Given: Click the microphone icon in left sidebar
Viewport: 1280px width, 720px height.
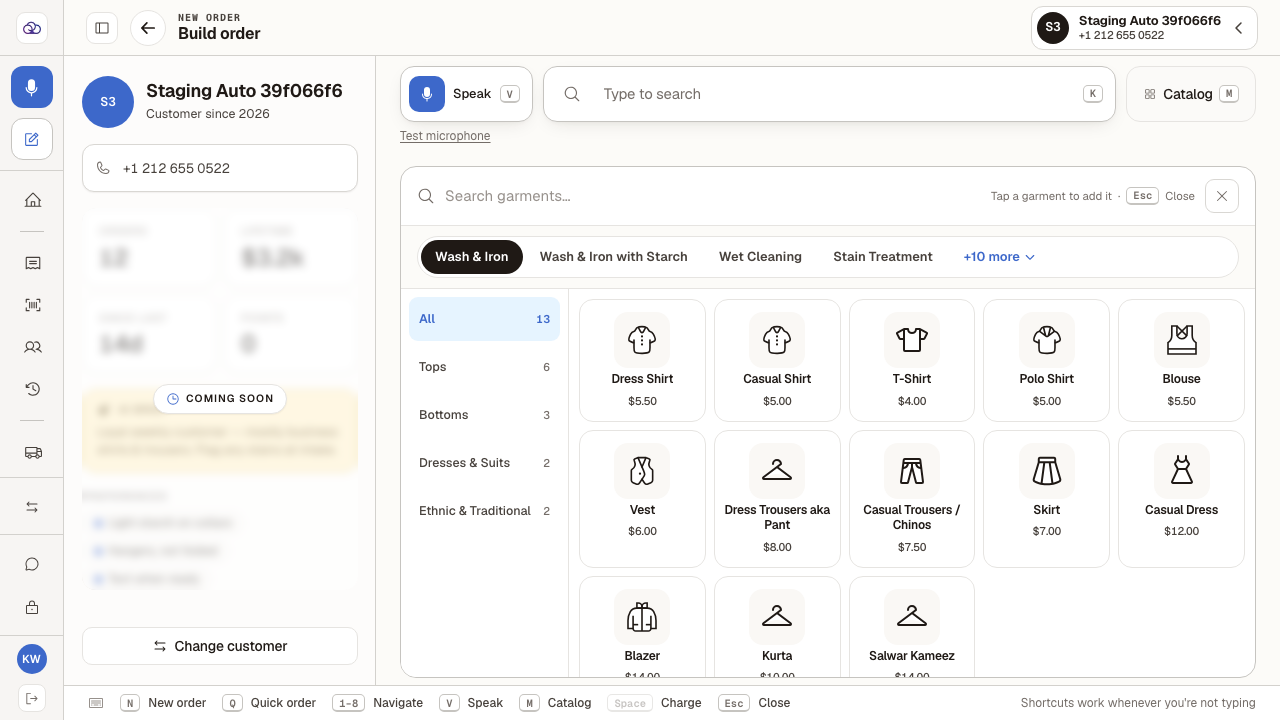Looking at the screenshot, I should [x=32, y=87].
